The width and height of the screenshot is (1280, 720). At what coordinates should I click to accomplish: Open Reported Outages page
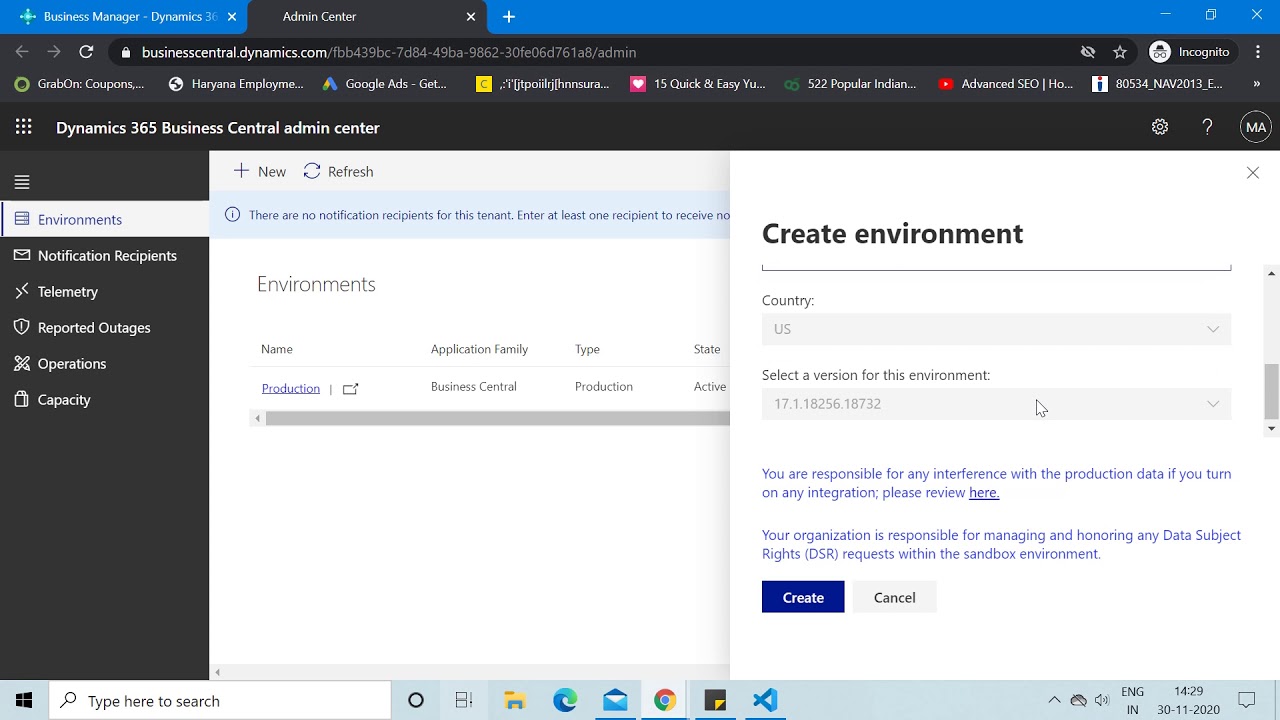[x=104, y=327]
